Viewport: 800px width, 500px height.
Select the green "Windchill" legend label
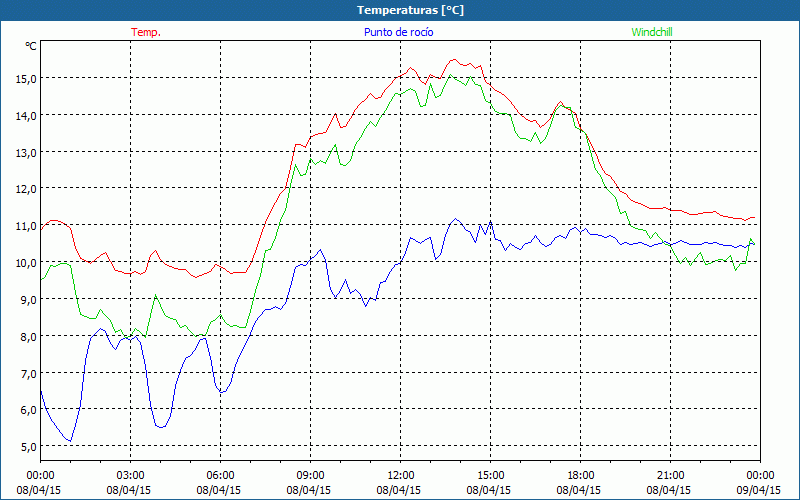point(652,32)
